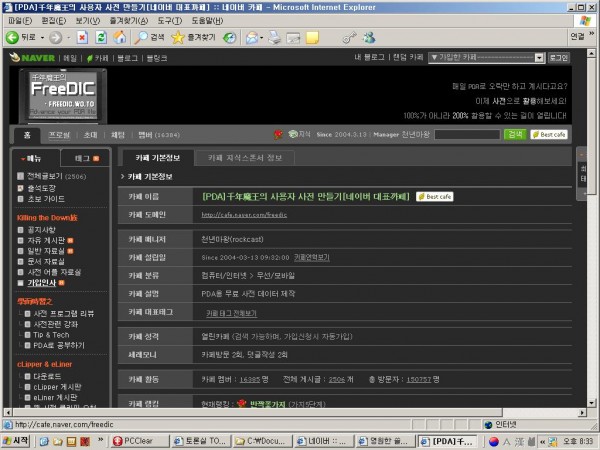Expand the Mail toolbar dropdown arrow
600x450 pixels.
click(x=261, y=38)
